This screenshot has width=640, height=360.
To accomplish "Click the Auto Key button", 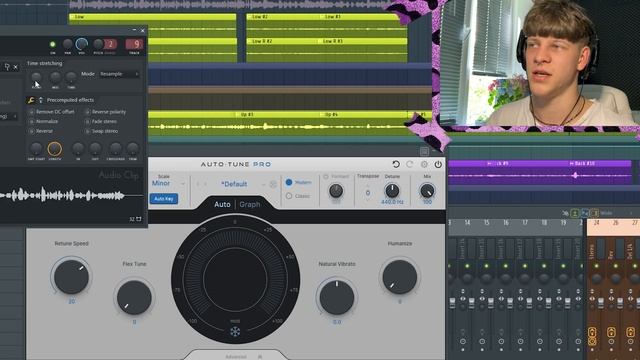I will (x=164, y=199).
